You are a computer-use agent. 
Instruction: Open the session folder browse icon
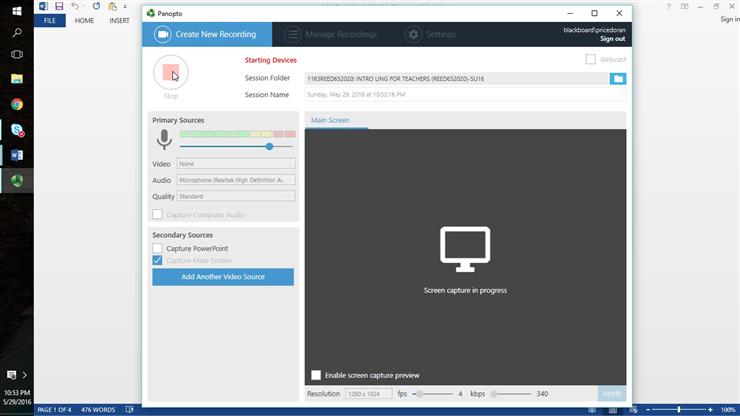(x=617, y=78)
